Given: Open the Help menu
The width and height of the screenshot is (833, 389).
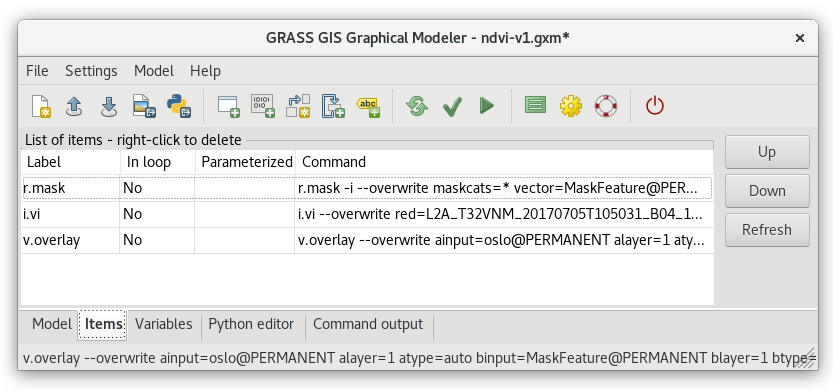Looking at the screenshot, I should tap(206, 71).
